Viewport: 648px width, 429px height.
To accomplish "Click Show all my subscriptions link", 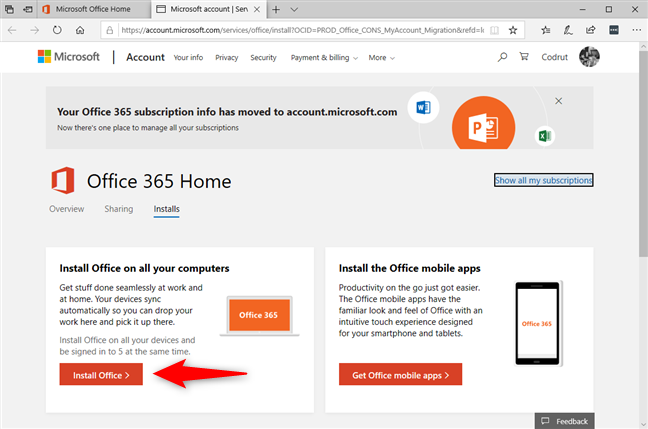I will point(543,180).
